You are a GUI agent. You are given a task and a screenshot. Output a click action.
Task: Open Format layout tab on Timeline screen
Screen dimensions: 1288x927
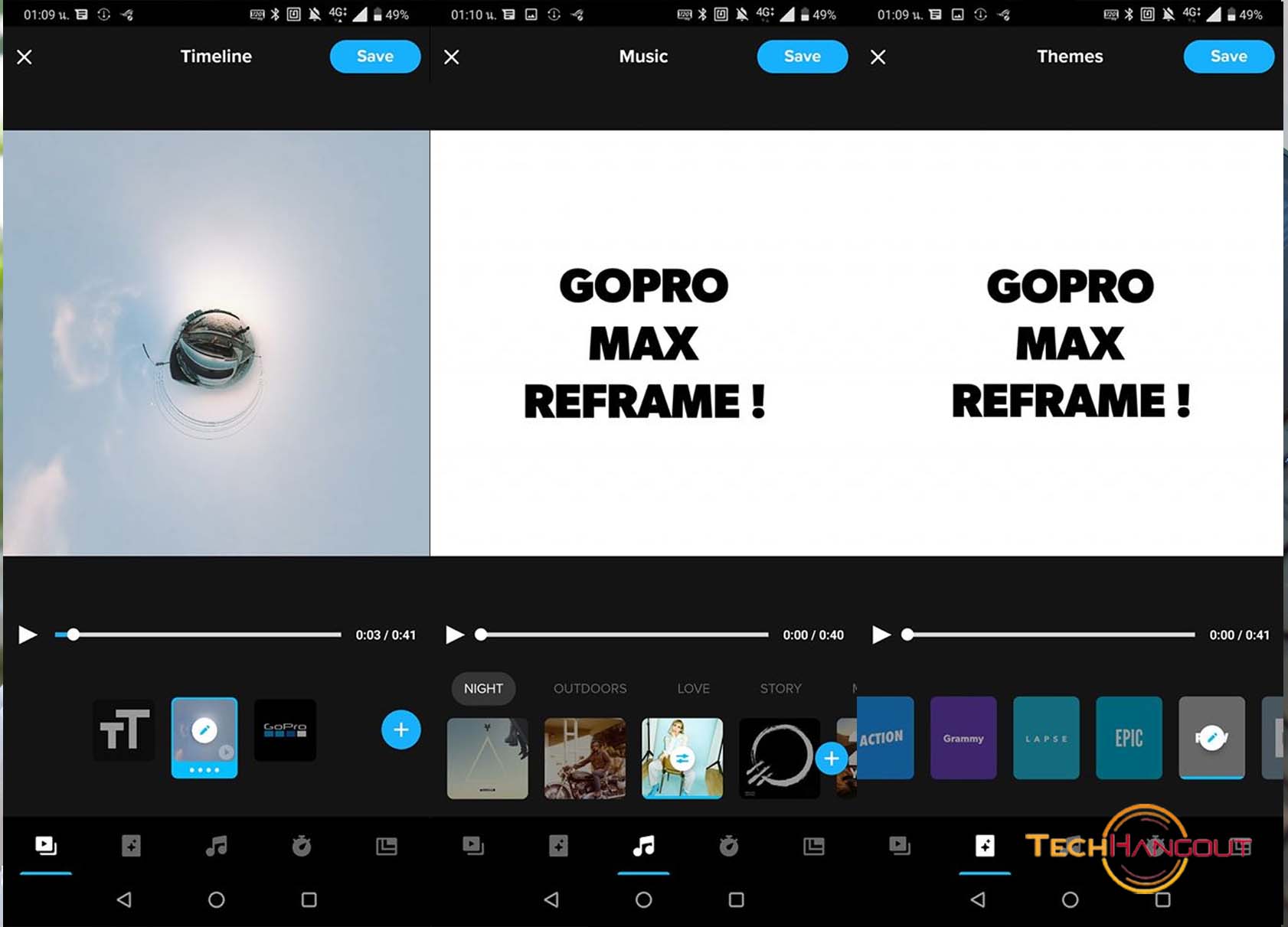tap(387, 846)
